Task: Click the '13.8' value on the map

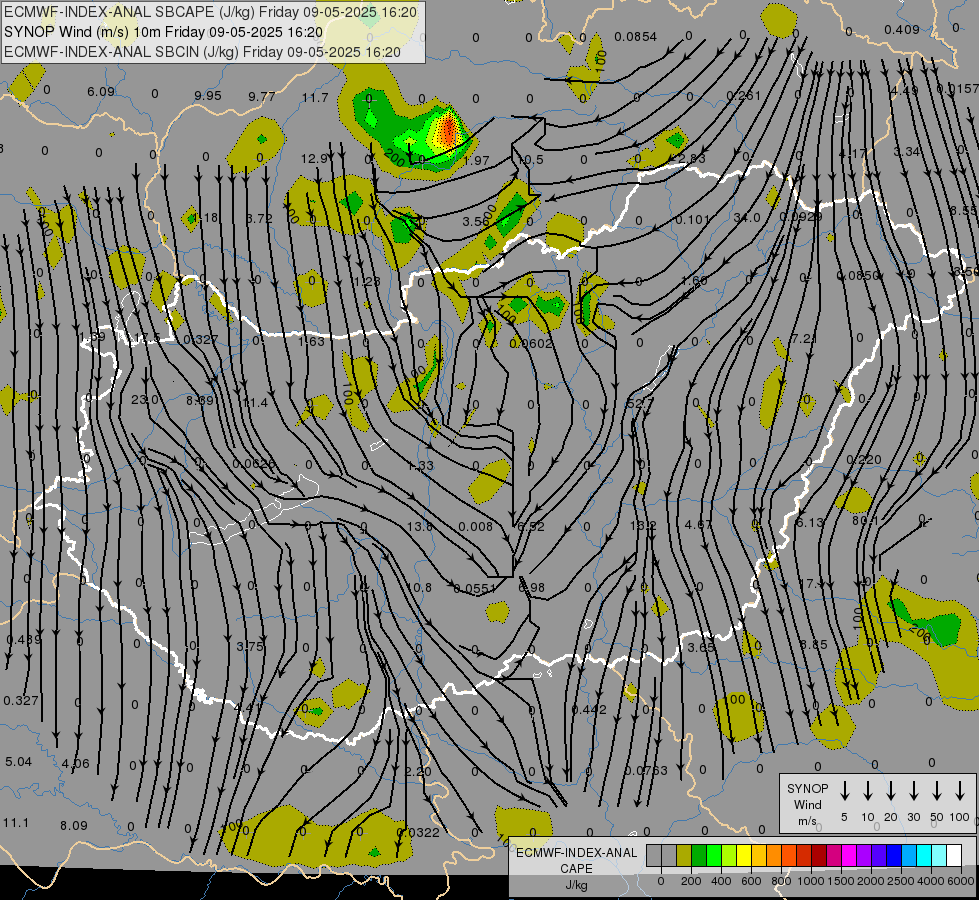Action: click(x=420, y=527)
